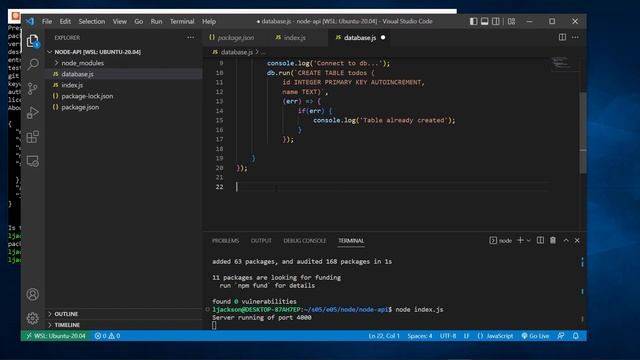The height and width of the screenshot is (360, 640).
Task: Switch to the PROBLEMS panel tab
Action: (x=225, y=241)
